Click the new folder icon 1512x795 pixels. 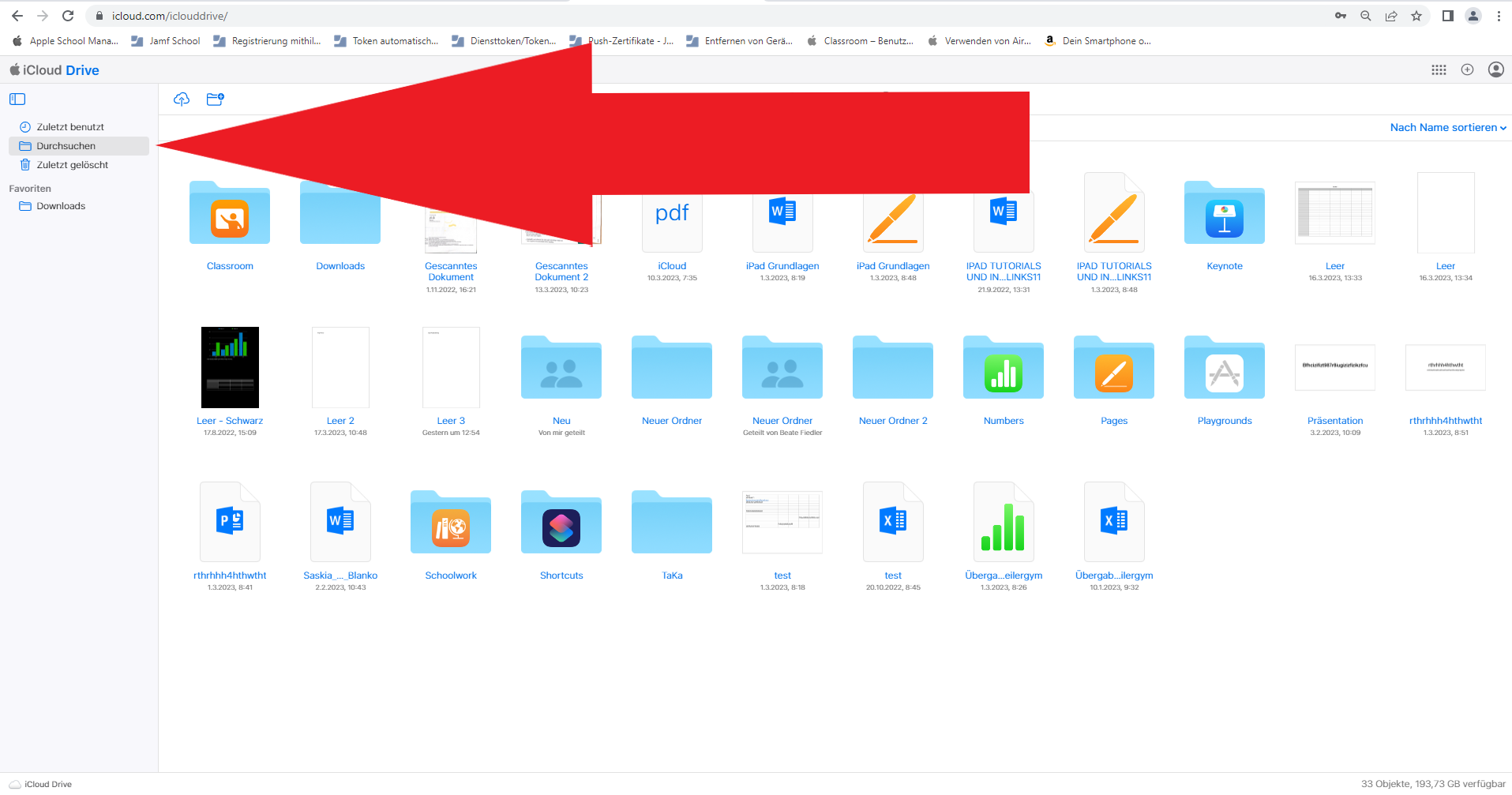(x=215, y=99)
